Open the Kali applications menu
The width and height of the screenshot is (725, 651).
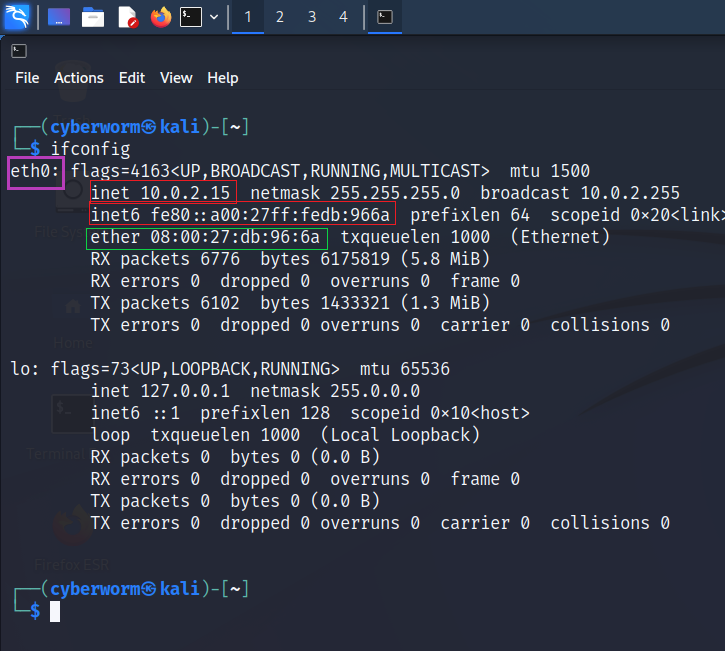pos(17,16)
